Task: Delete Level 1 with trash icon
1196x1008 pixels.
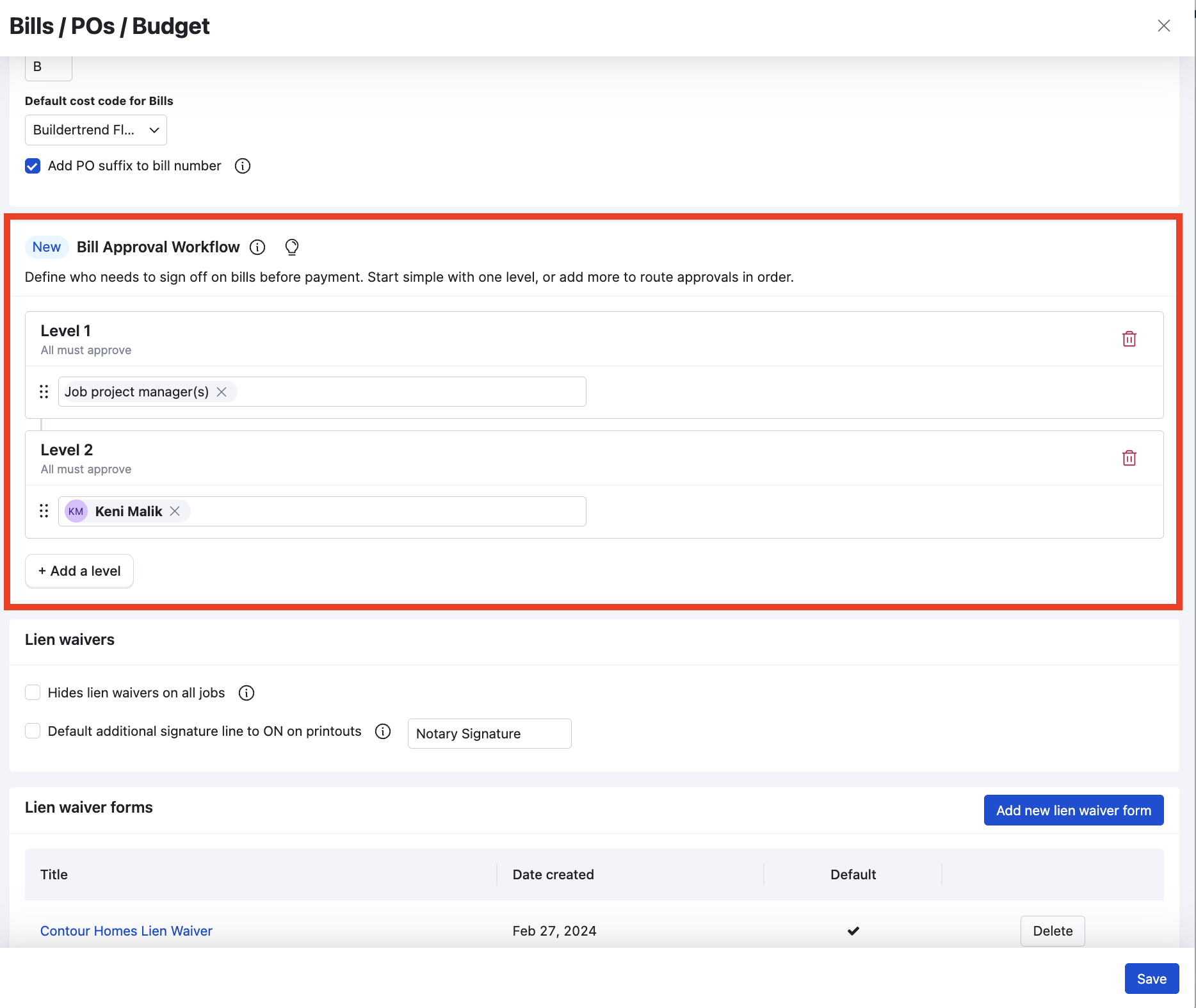Action: (x=1129, y=339)
